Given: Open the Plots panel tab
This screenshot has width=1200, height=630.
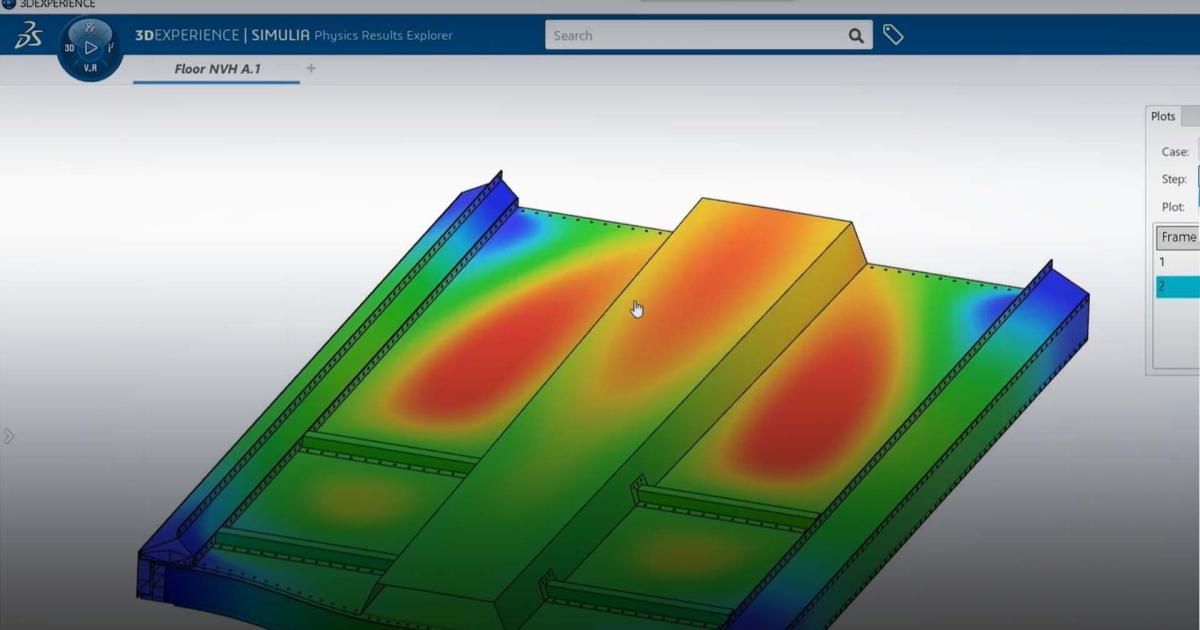Looking at the screenshot, I should point(1162,116).
